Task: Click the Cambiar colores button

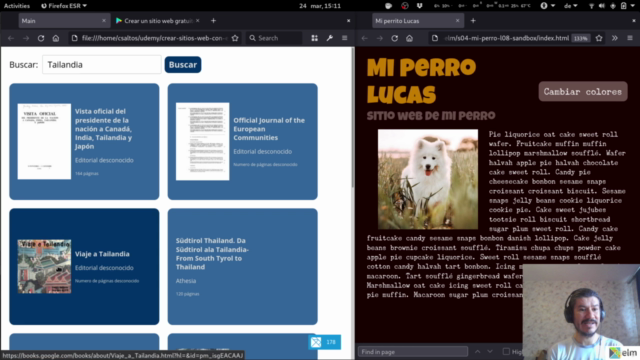Action: pos(583,91)
